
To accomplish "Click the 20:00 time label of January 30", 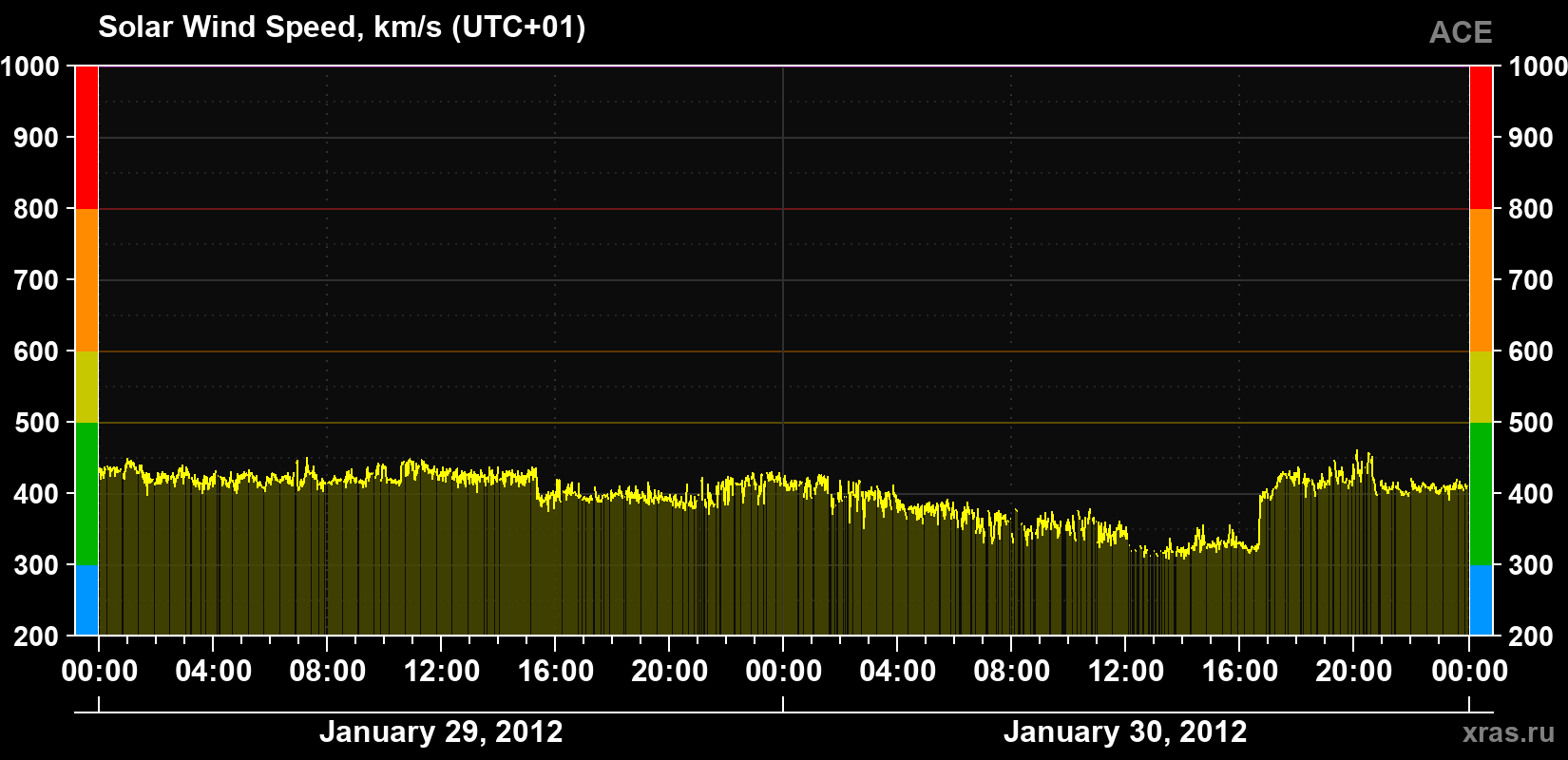I will (1354, 672).
